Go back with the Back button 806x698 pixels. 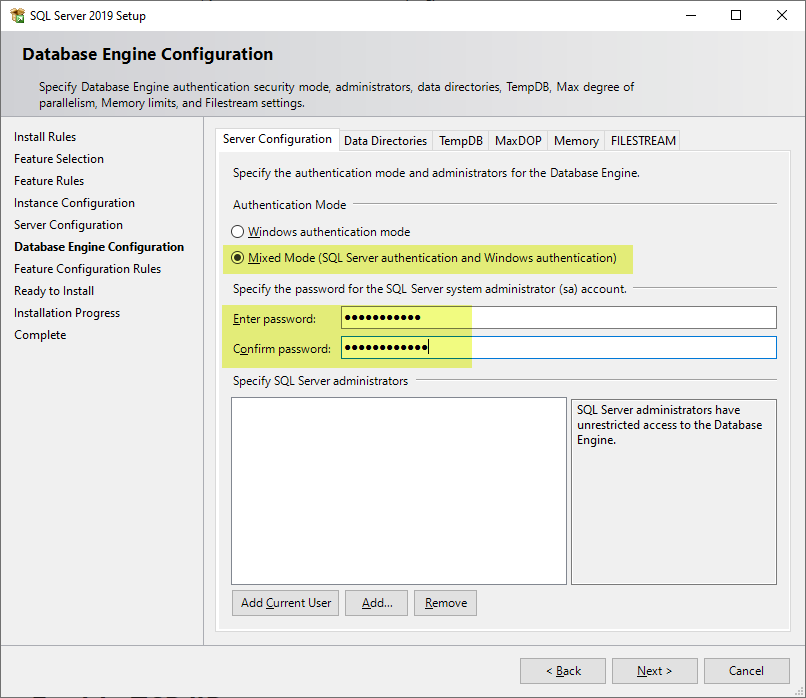pos(562,671)
